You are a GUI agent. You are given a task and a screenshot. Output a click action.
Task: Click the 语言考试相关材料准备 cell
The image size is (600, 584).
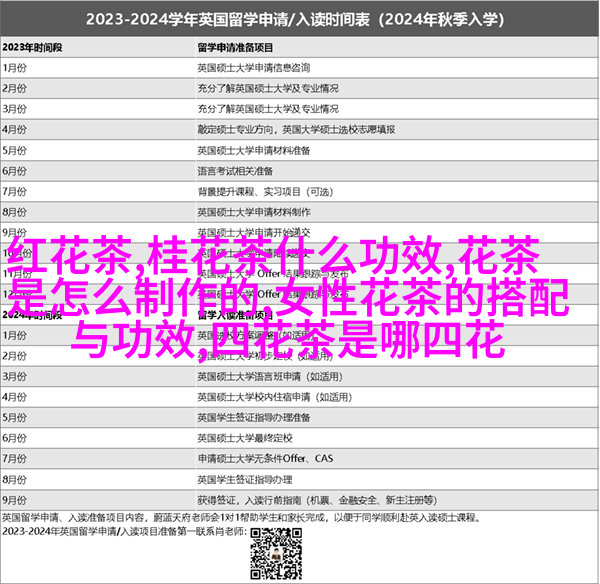point(247,170)
